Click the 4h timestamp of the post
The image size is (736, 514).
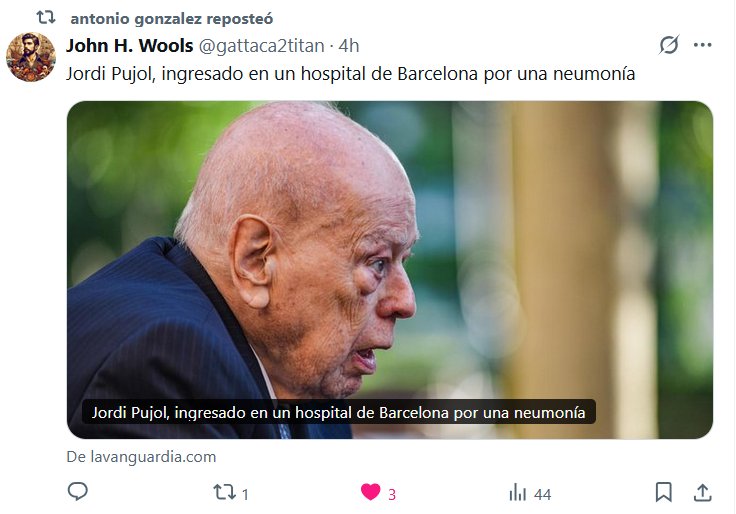click(x=349, y=46)
